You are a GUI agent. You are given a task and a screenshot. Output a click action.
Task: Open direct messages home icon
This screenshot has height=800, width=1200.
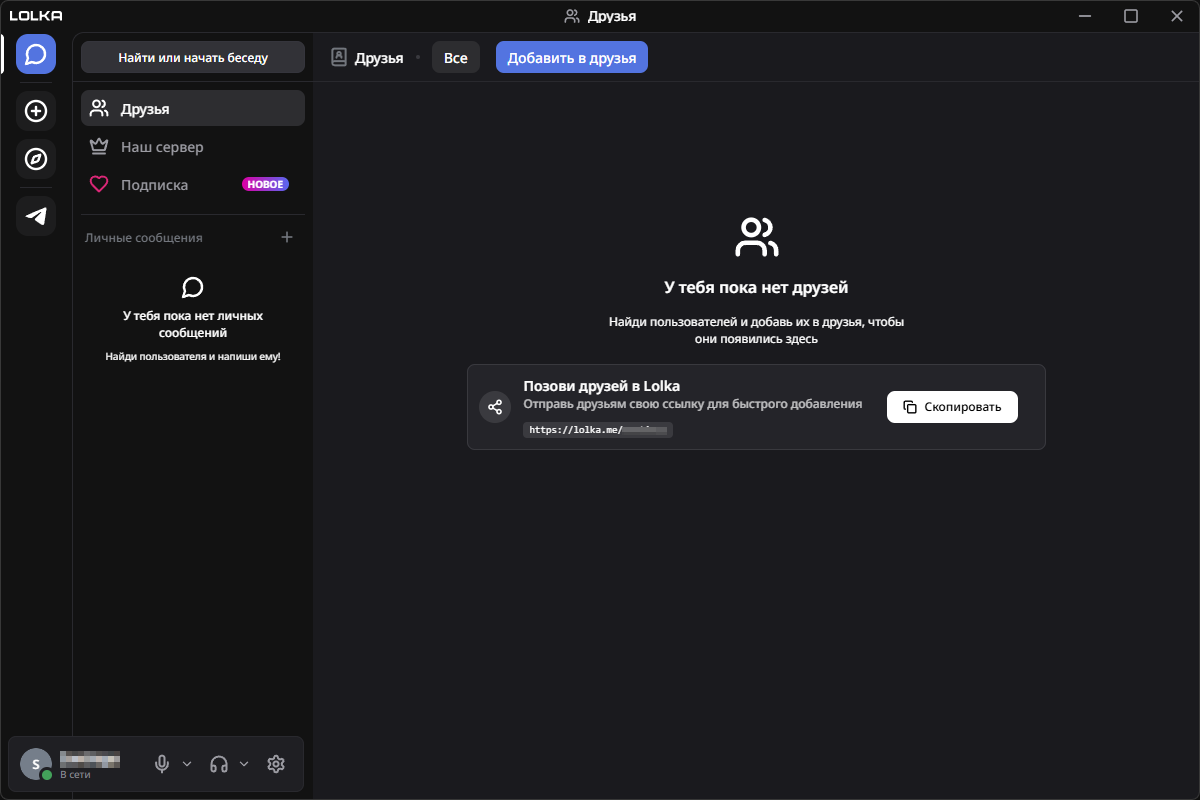pos(36,54)
